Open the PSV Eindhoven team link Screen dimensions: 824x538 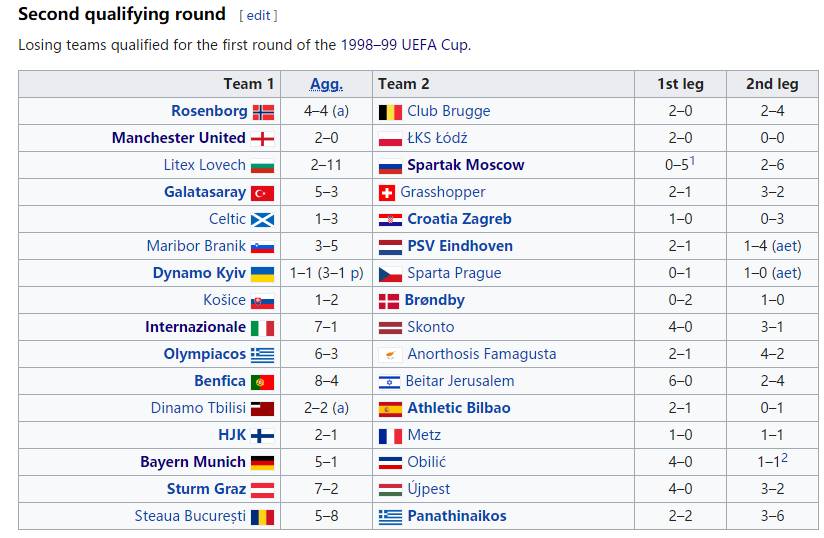point(460,246)
